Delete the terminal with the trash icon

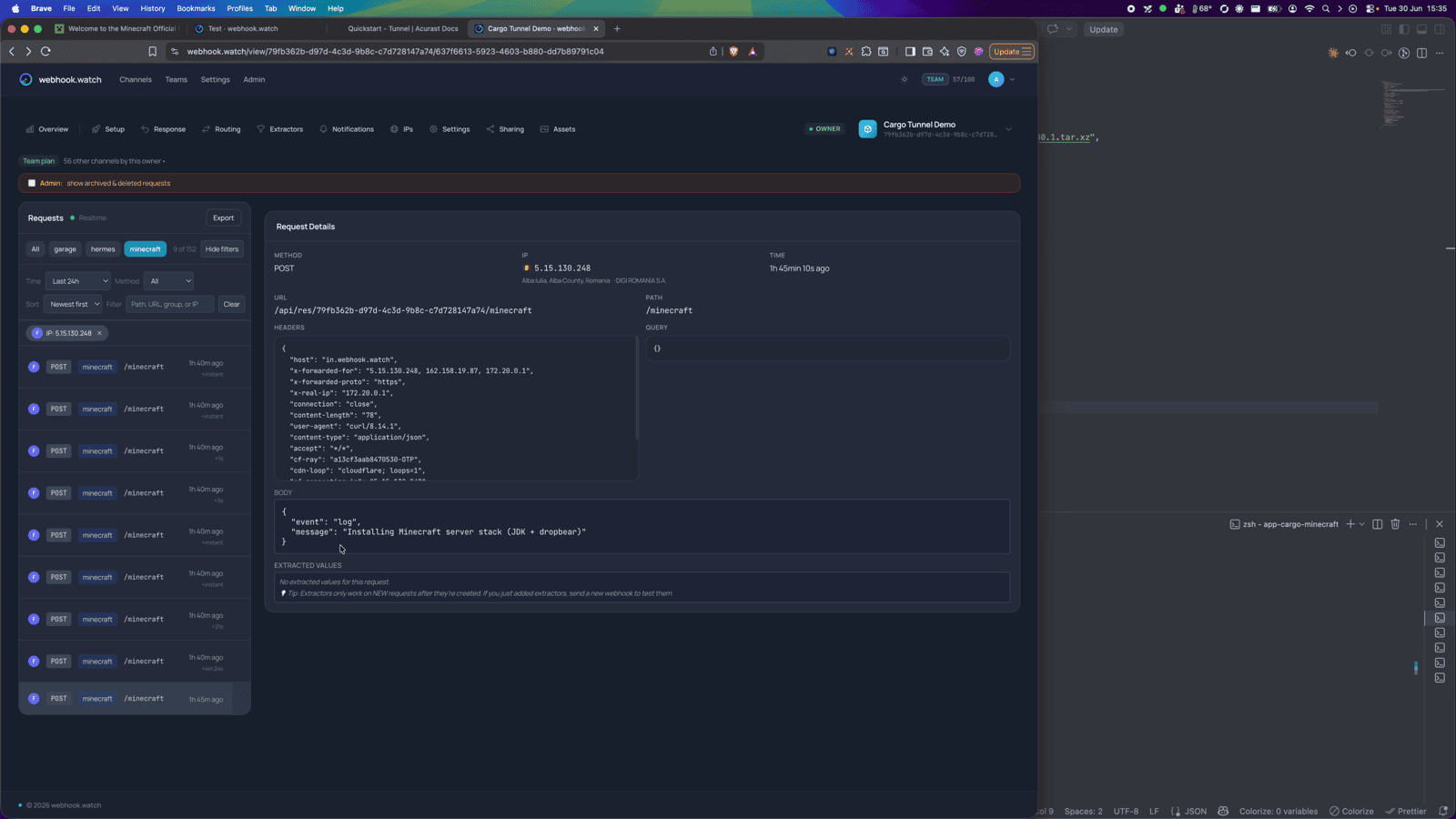(x=1395, y=524)
